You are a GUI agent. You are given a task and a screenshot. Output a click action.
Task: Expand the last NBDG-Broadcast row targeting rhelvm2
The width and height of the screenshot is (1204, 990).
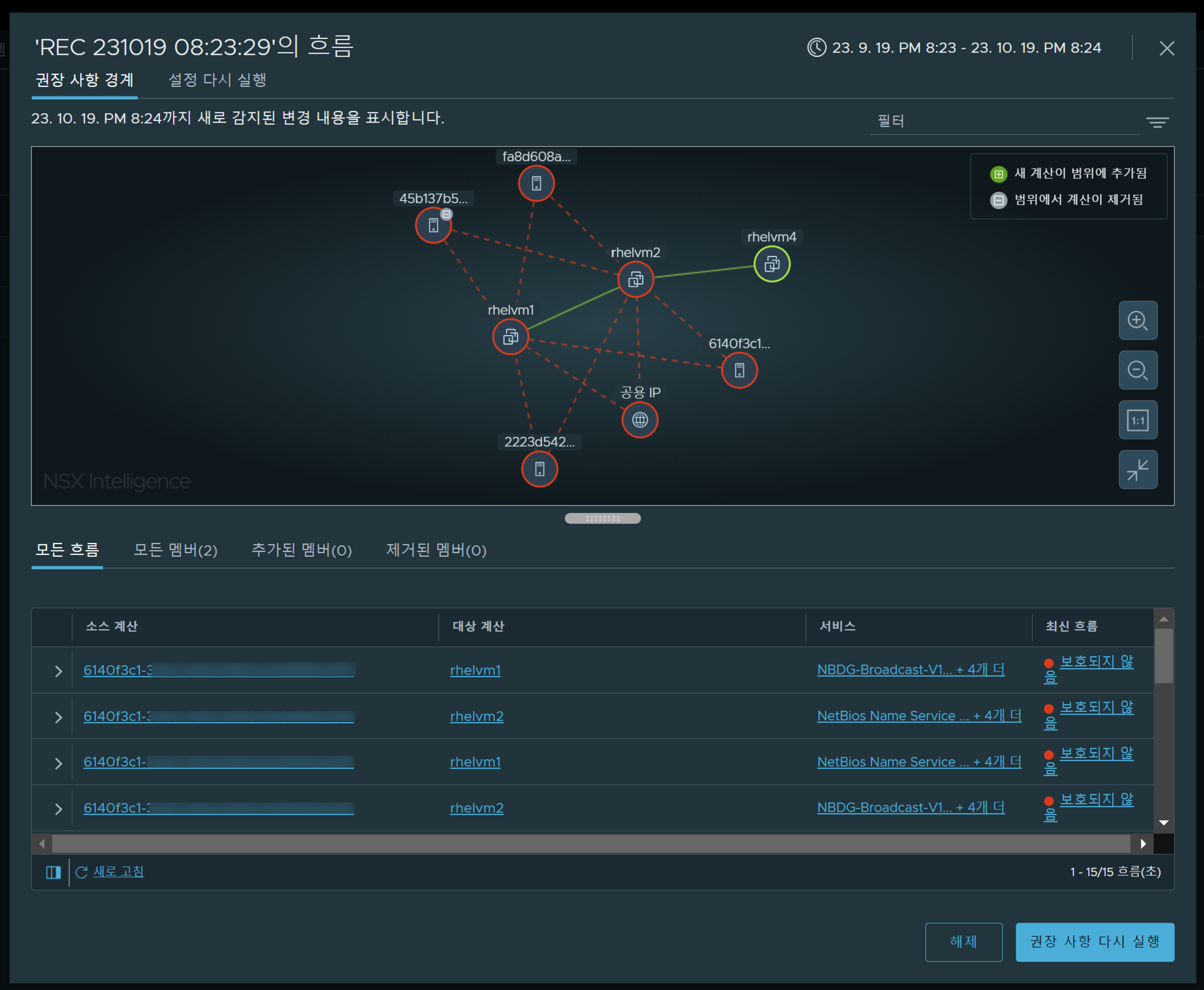coord(58,809)
